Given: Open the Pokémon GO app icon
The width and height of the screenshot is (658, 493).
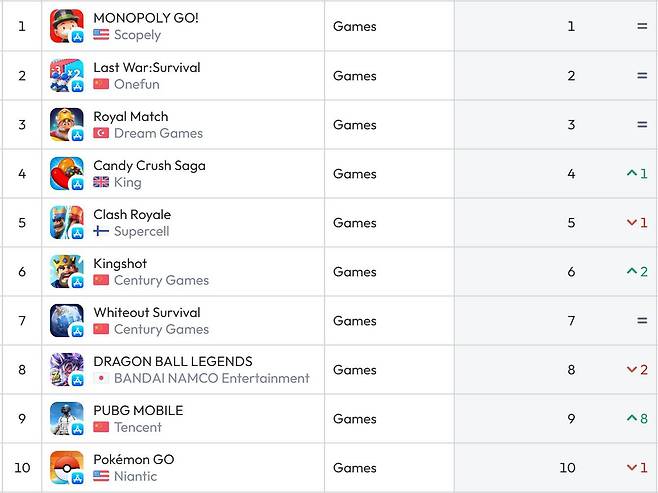Looking at the screenshot, I should pos(66,467).
